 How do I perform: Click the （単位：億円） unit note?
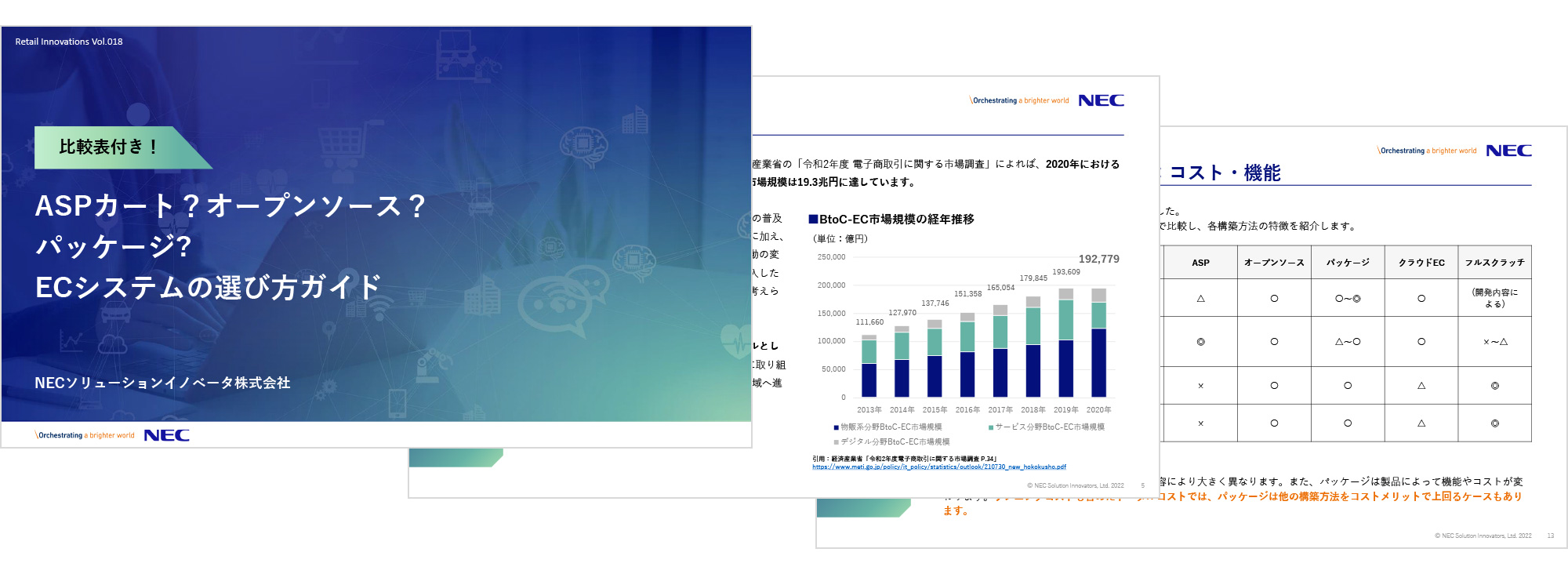coord(840,238)
